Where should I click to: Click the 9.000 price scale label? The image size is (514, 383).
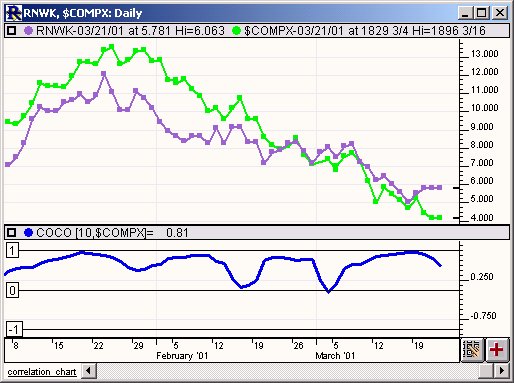[482, 127]
